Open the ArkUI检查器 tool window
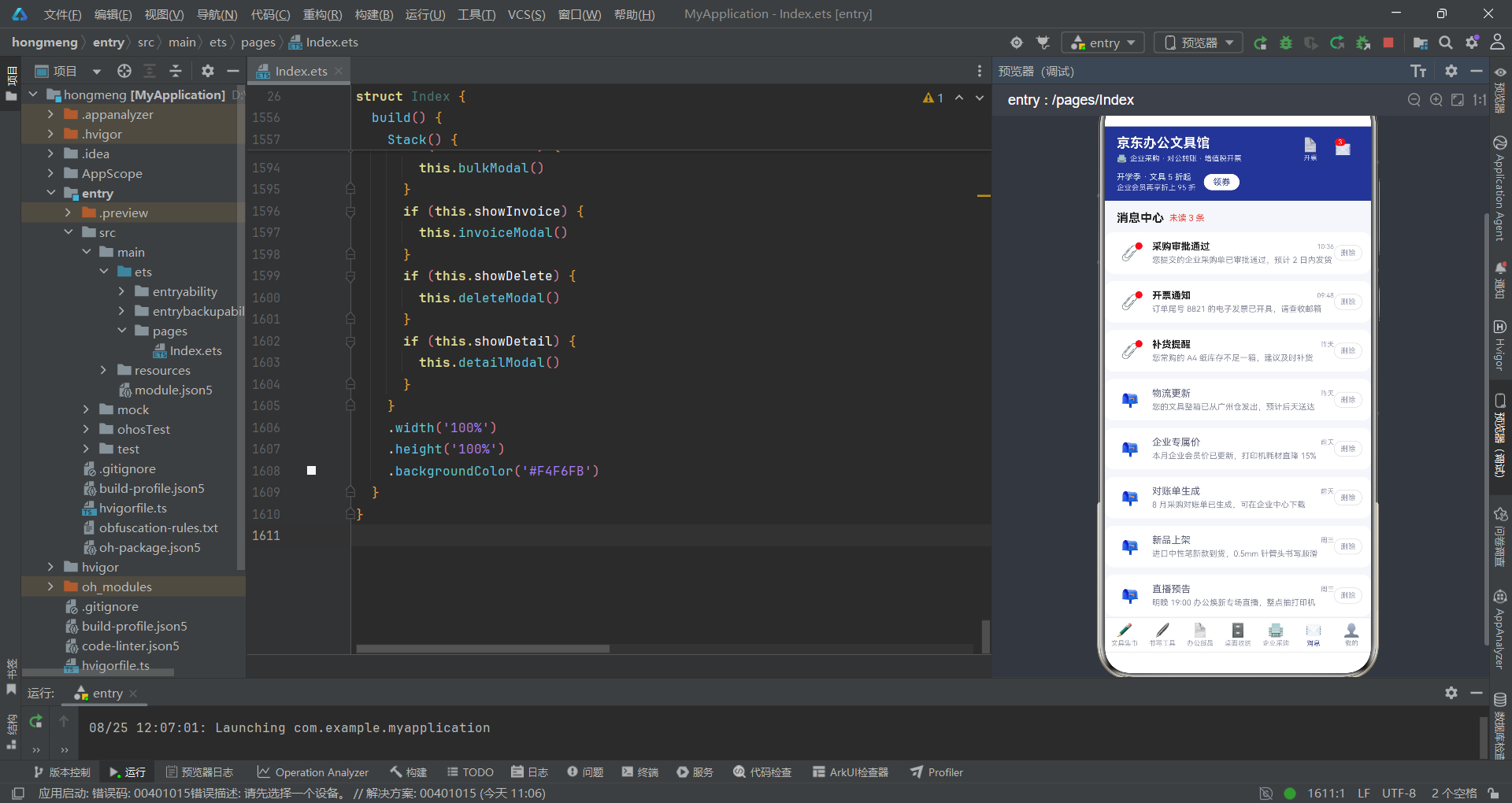1512x803 pixels. pos(850,772)
